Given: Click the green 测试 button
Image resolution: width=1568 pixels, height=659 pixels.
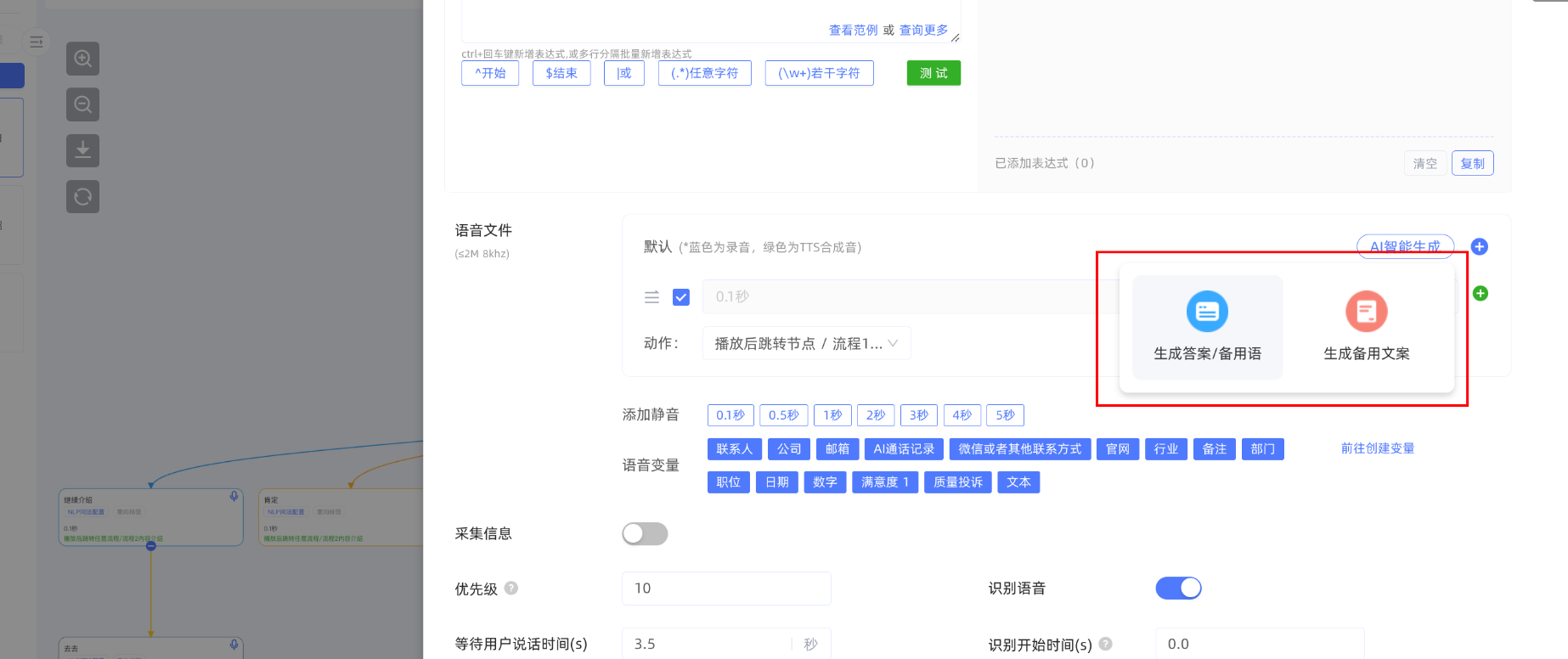Looking at the screenshot, I should pyautogui.click(x=933, y=73).
